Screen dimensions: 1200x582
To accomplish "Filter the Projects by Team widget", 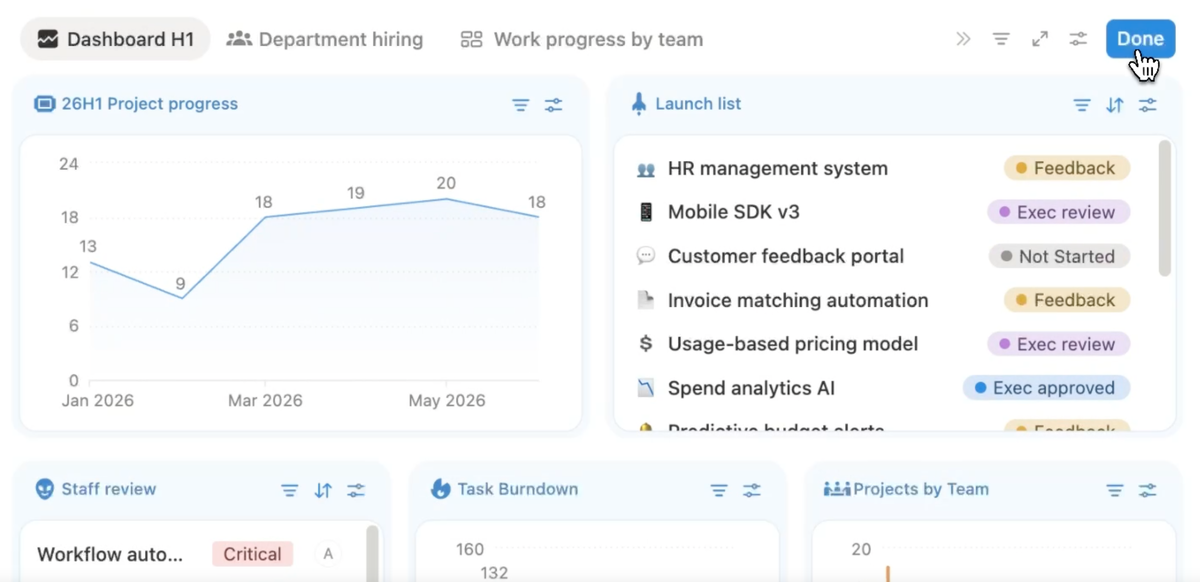I will (x=1115, y=490).
